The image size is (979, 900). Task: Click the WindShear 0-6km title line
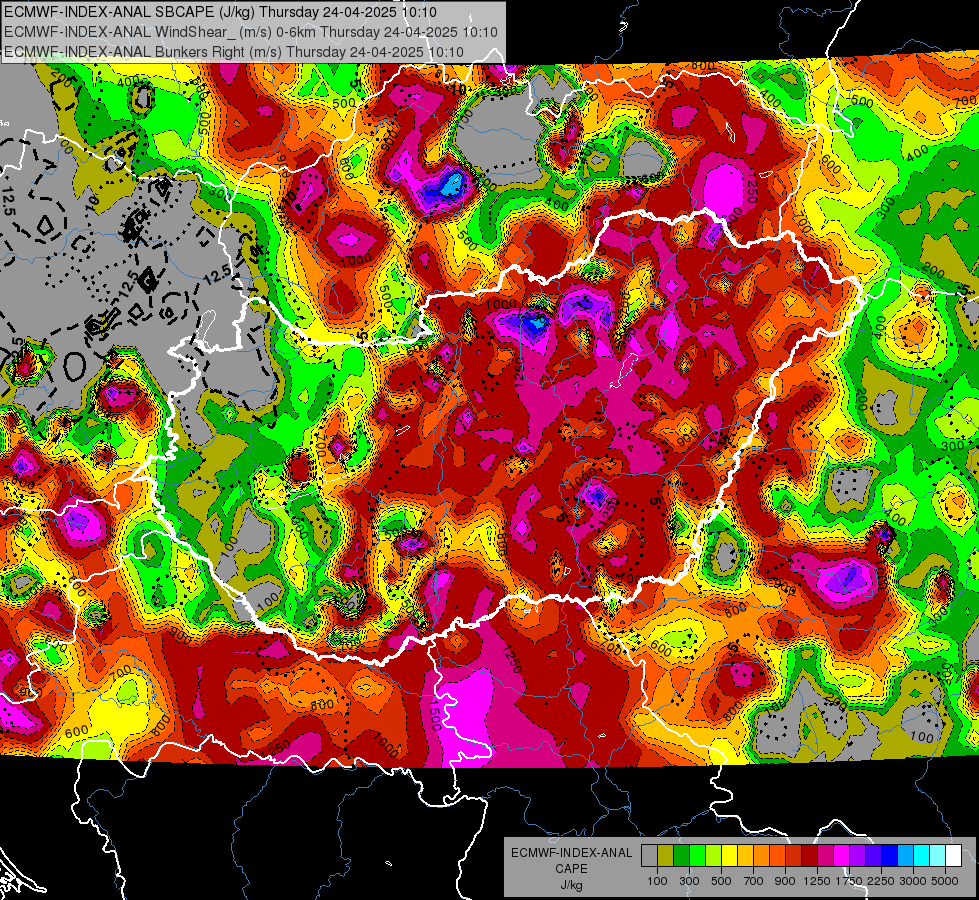pyautogui.click(x=250, y=32)
